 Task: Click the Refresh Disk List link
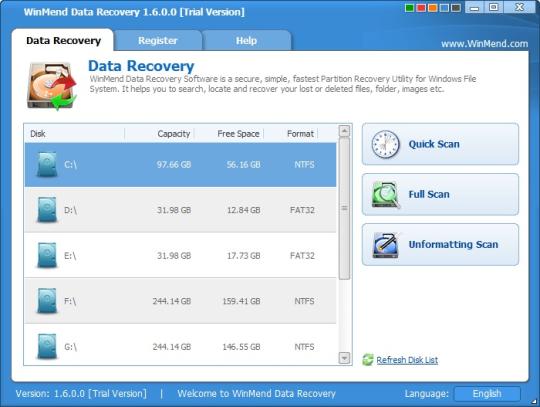407,360
